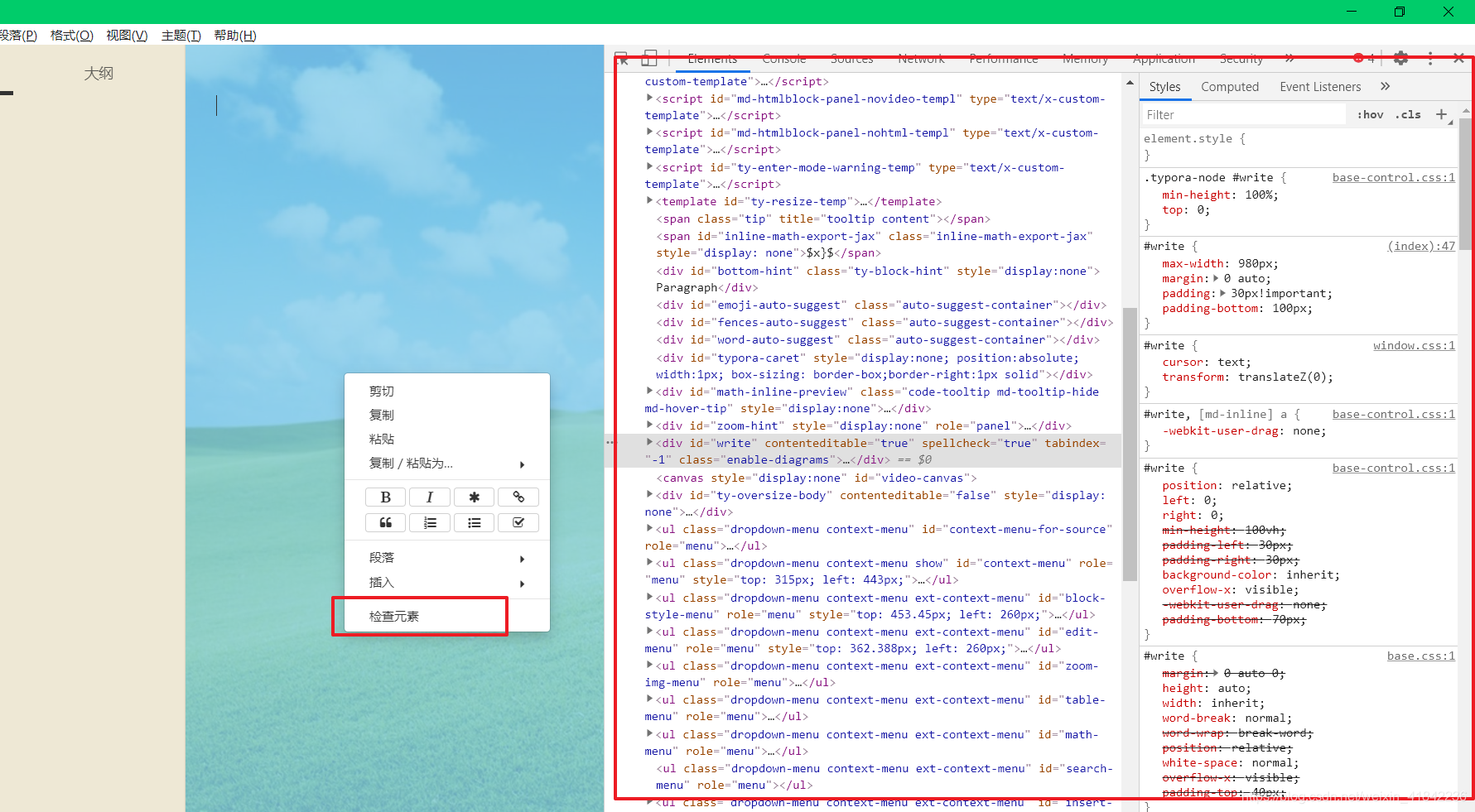Open 格式(O) menu
The image size is (1475, 812).
(x=72, y=35)
